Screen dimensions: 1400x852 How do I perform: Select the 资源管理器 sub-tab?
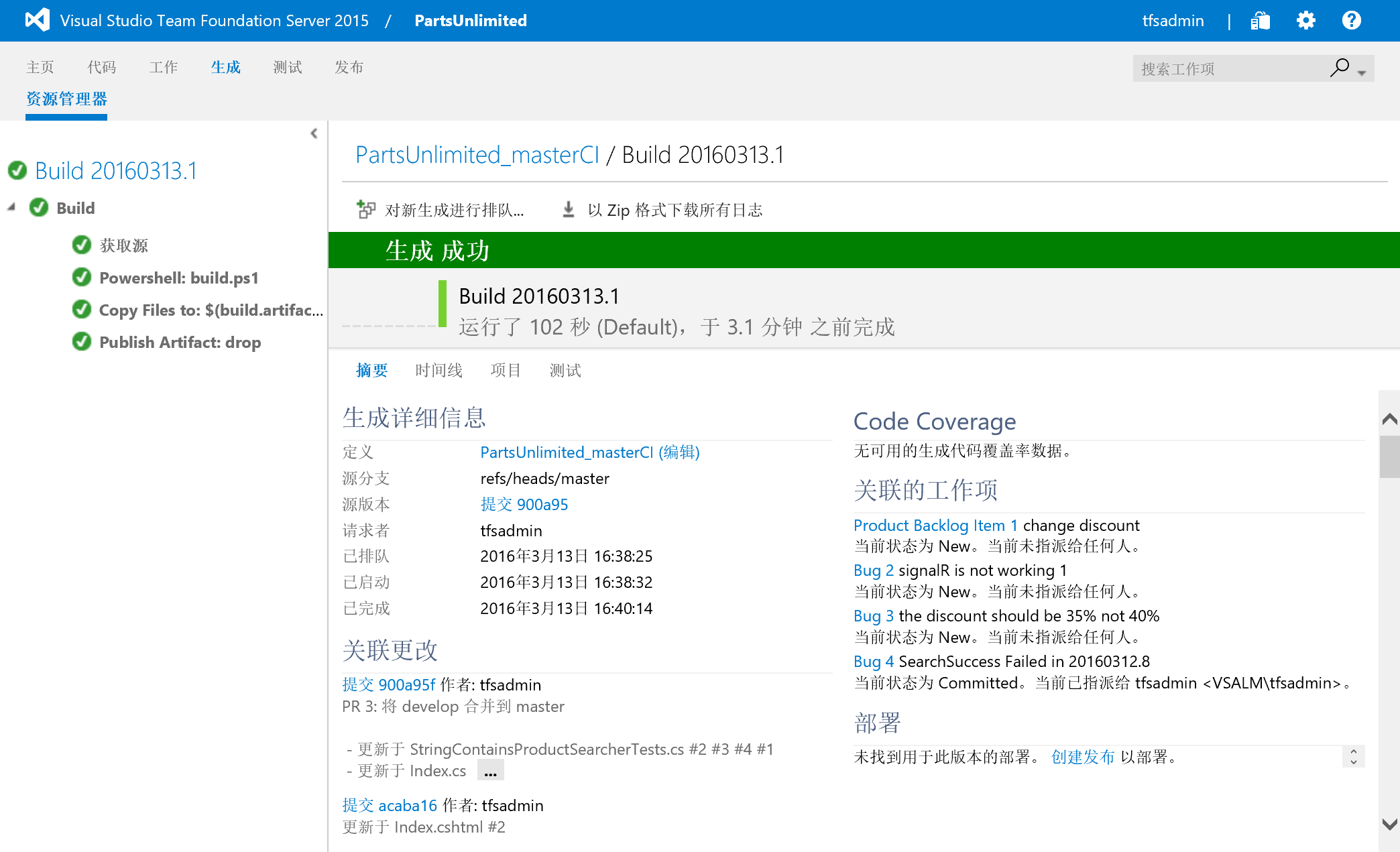66,99
